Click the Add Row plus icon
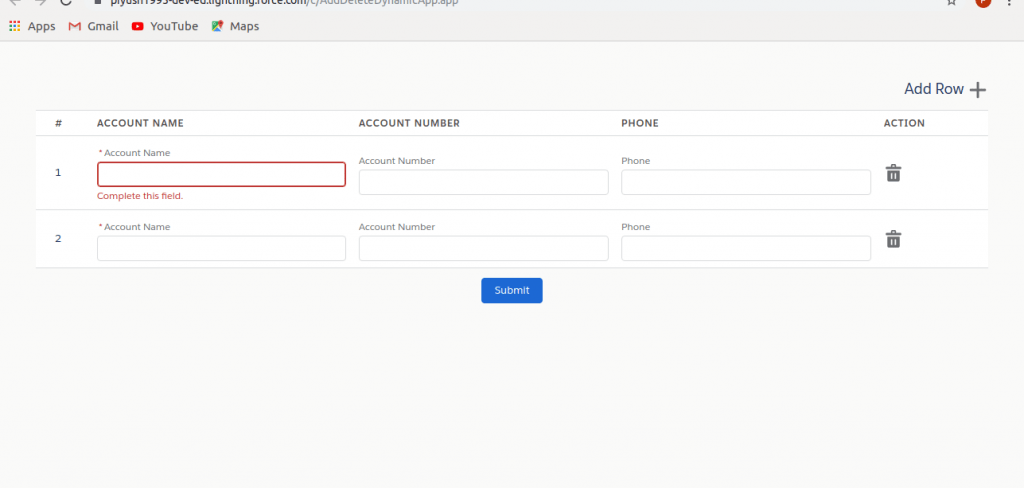Screen dimensions: 1024x488 pos(977,90)
